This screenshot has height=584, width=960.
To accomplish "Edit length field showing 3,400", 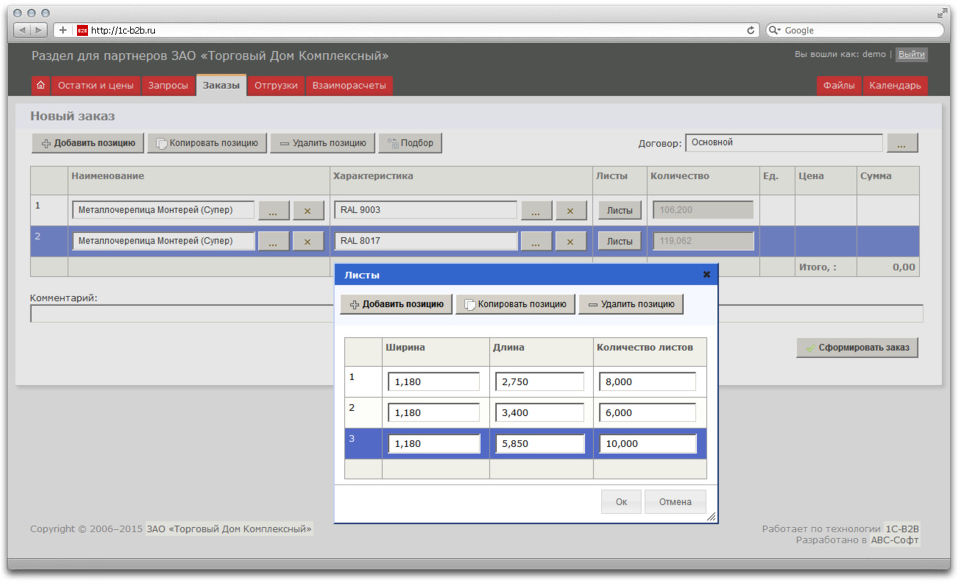I will (539, 413).
